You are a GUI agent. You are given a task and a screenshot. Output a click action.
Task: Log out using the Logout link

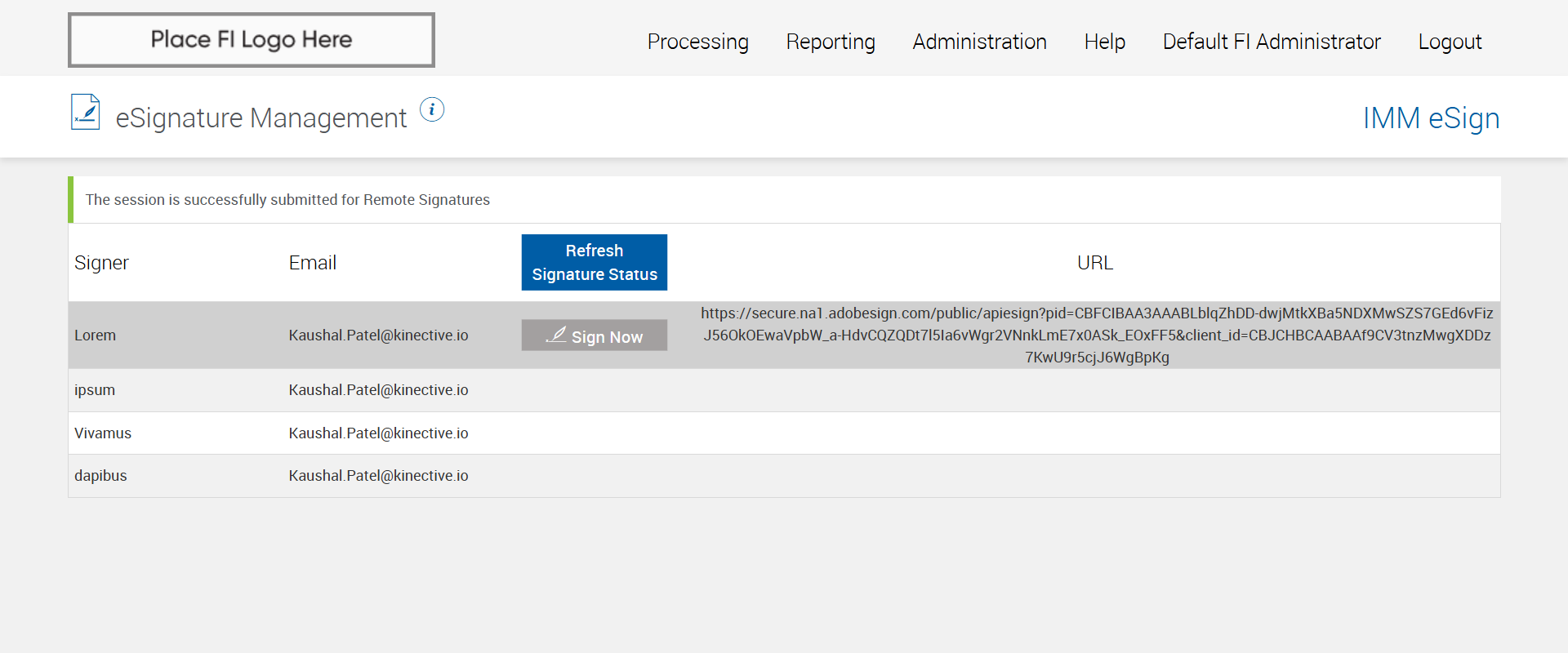tap(1450, 42)
